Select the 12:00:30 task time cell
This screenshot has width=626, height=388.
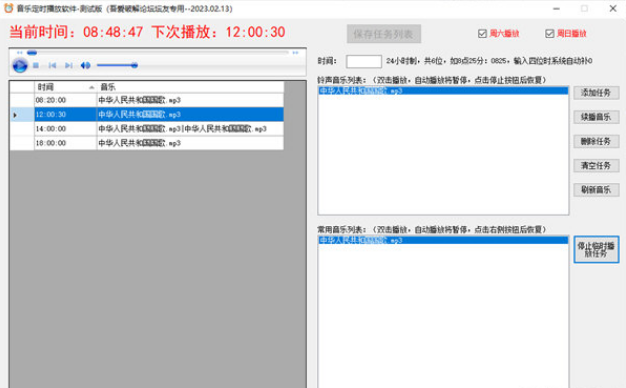[x=65, y=115]
